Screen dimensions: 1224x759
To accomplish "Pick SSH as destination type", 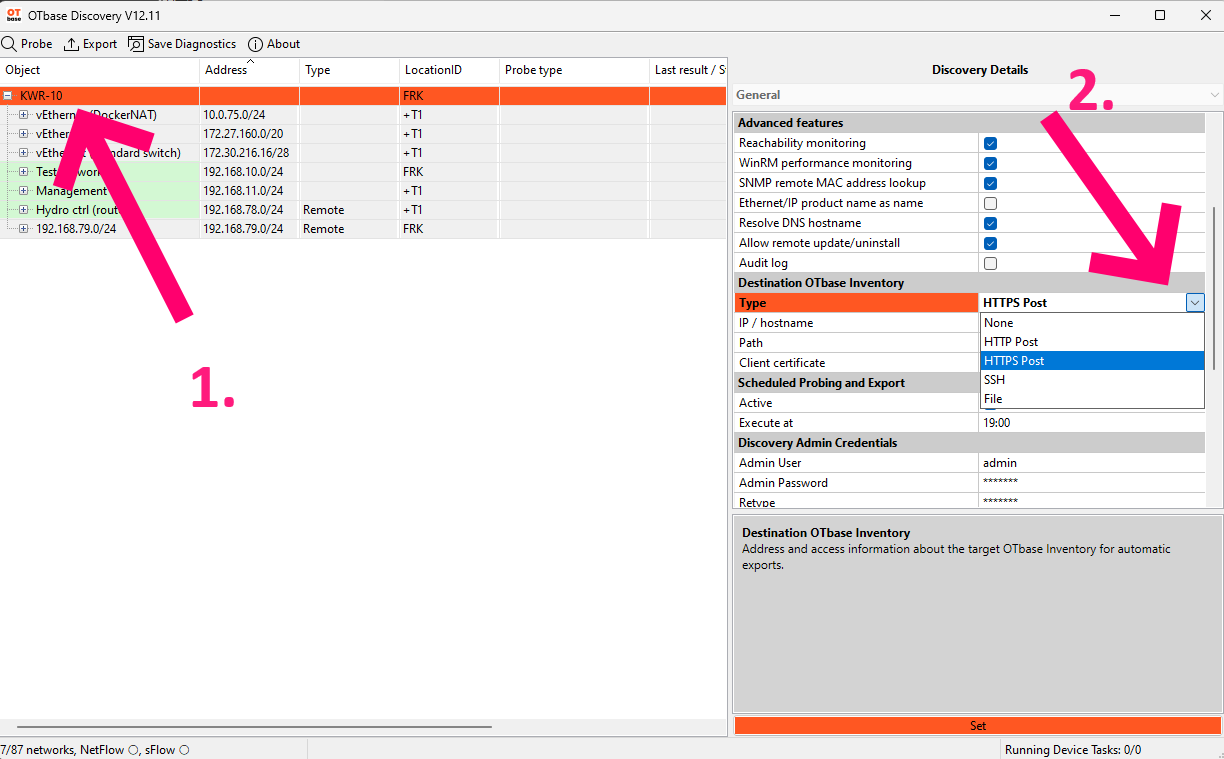I will pyautogui.click(x=1092, y=380).
